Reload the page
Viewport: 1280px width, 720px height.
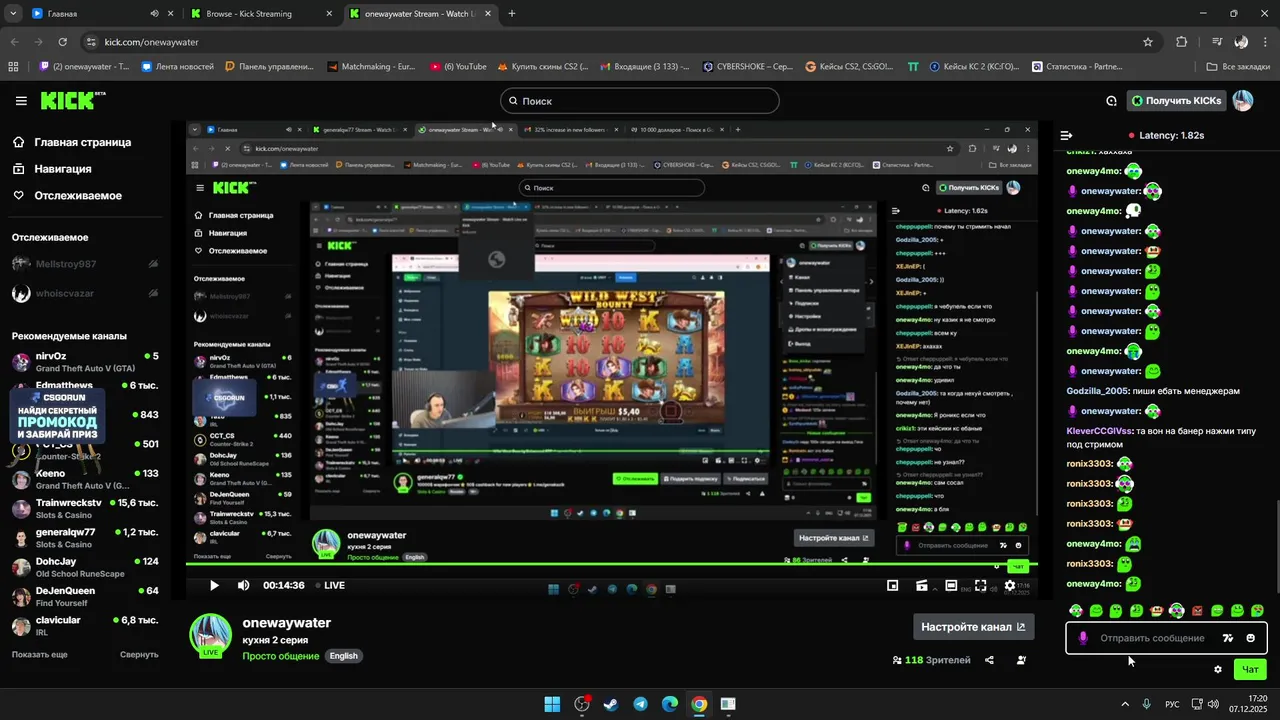coord(63,42)
